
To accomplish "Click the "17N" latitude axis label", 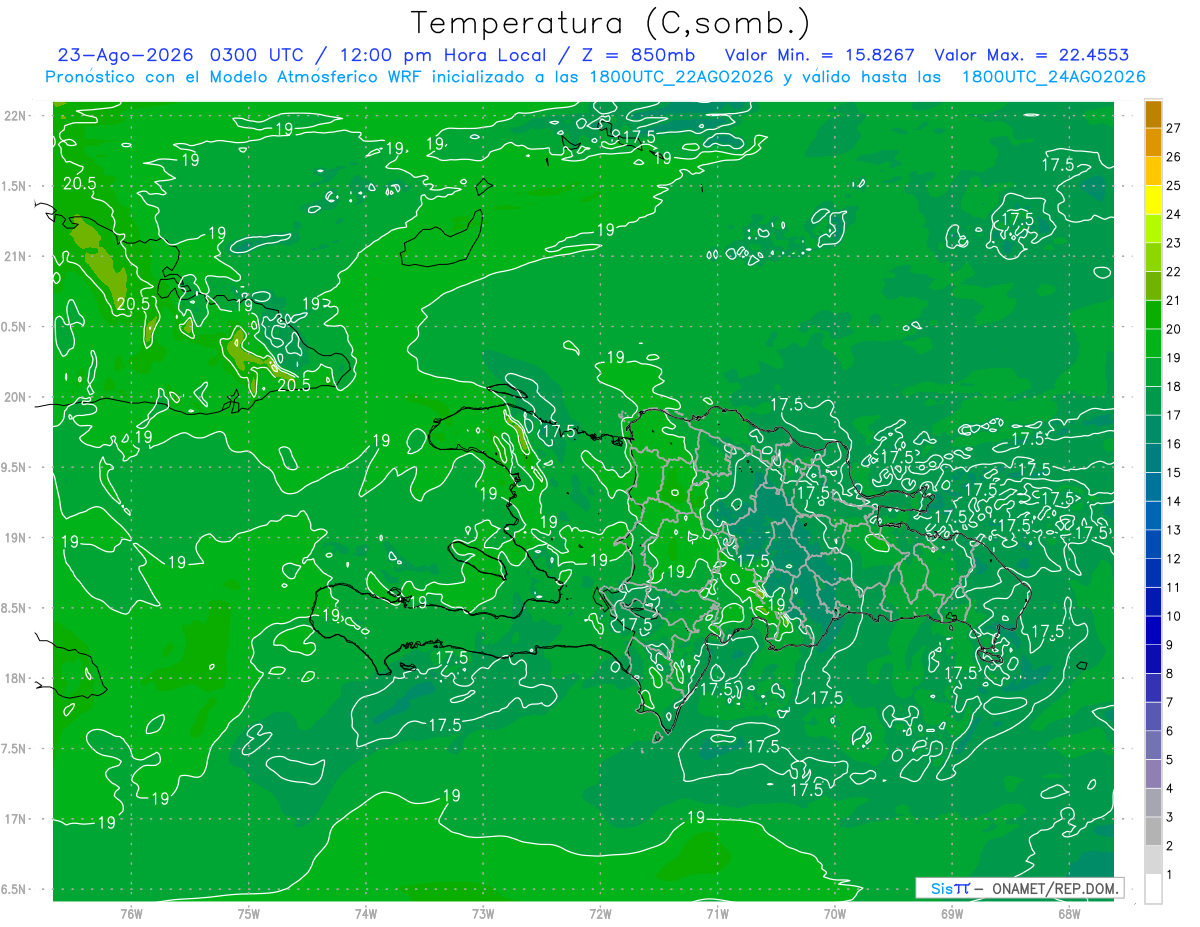I will (15, 819).
